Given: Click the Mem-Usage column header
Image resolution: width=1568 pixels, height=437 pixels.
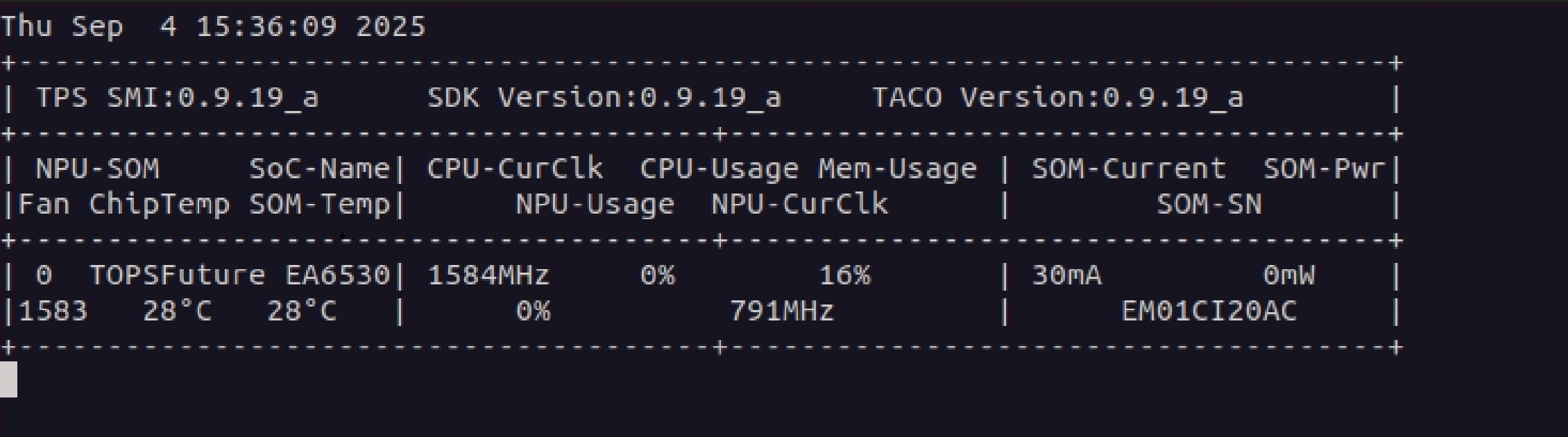Looking at the screenshot, I should pos(896,169).
